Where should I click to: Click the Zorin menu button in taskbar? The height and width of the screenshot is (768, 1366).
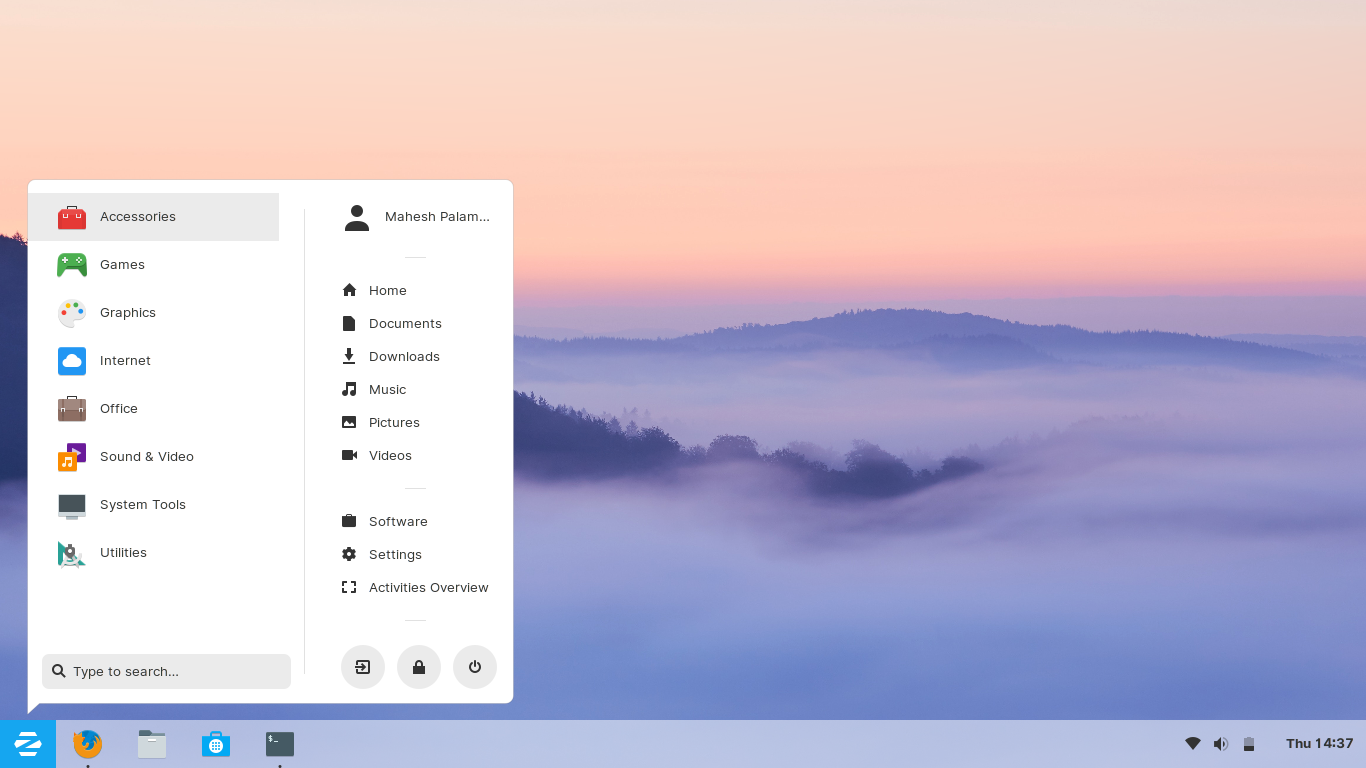point(28,744)
